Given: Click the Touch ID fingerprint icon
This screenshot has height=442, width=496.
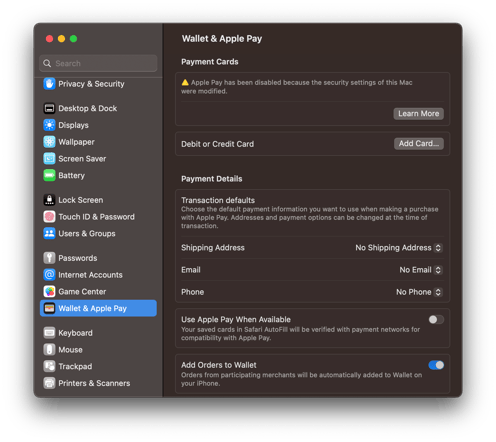Looking at the screenshot, I should coord(49,217).
